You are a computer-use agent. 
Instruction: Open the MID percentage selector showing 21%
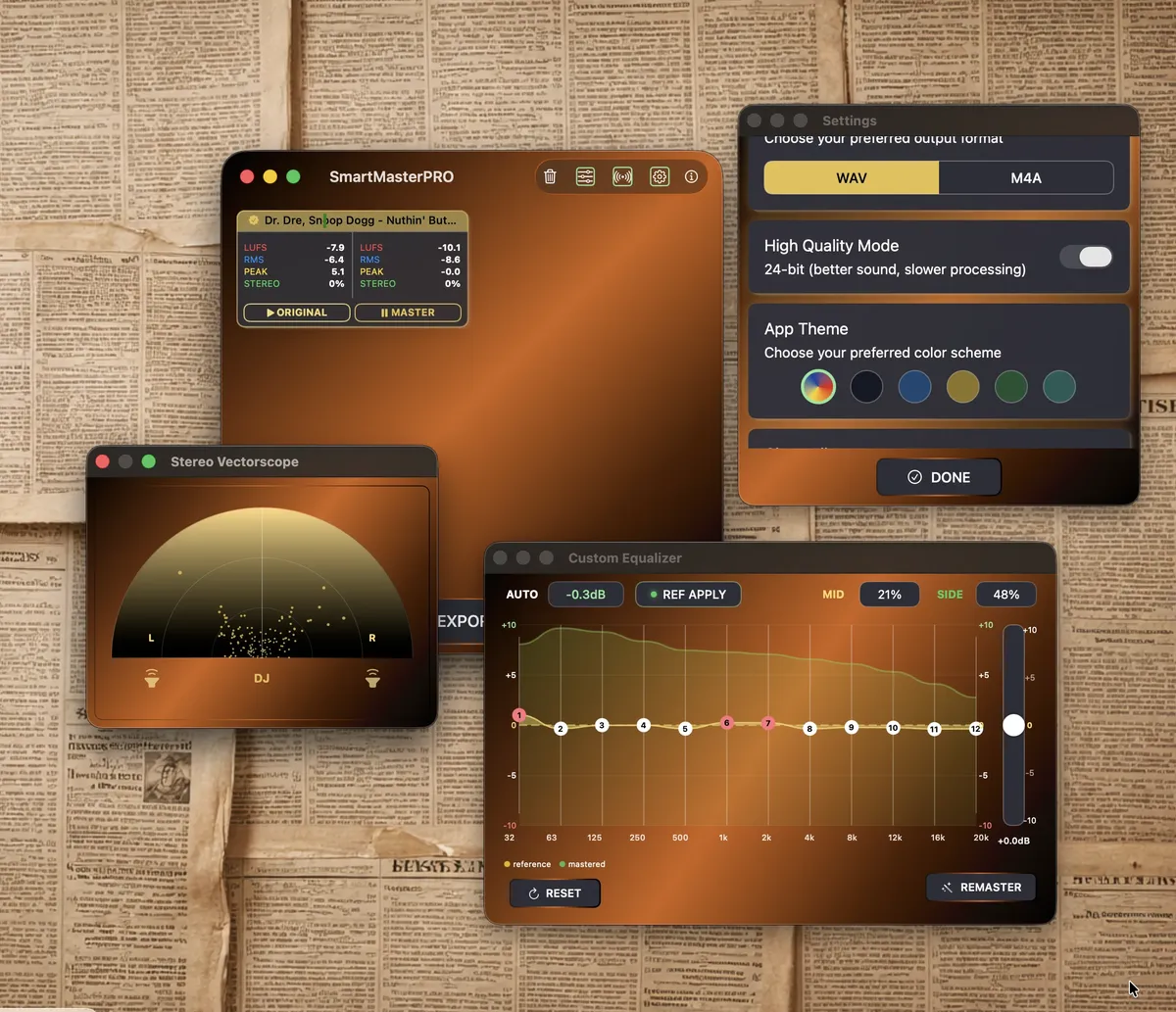(x=889, y=594)
